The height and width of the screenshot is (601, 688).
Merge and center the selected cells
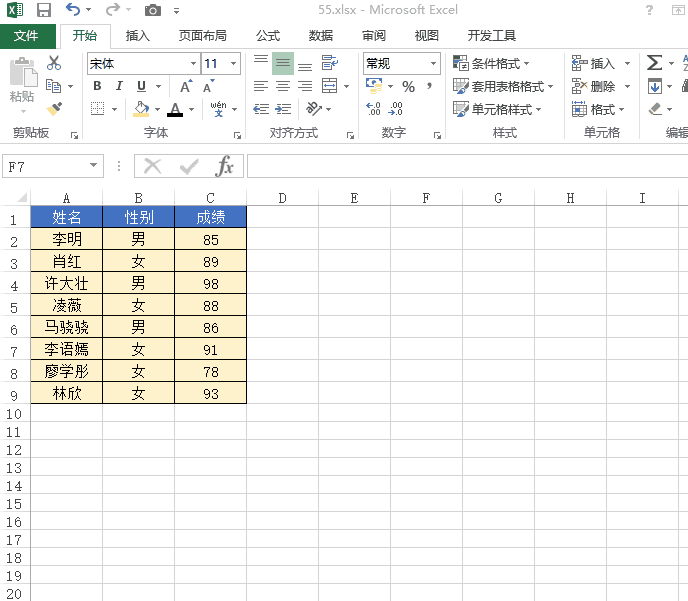[x=330, y=86]
